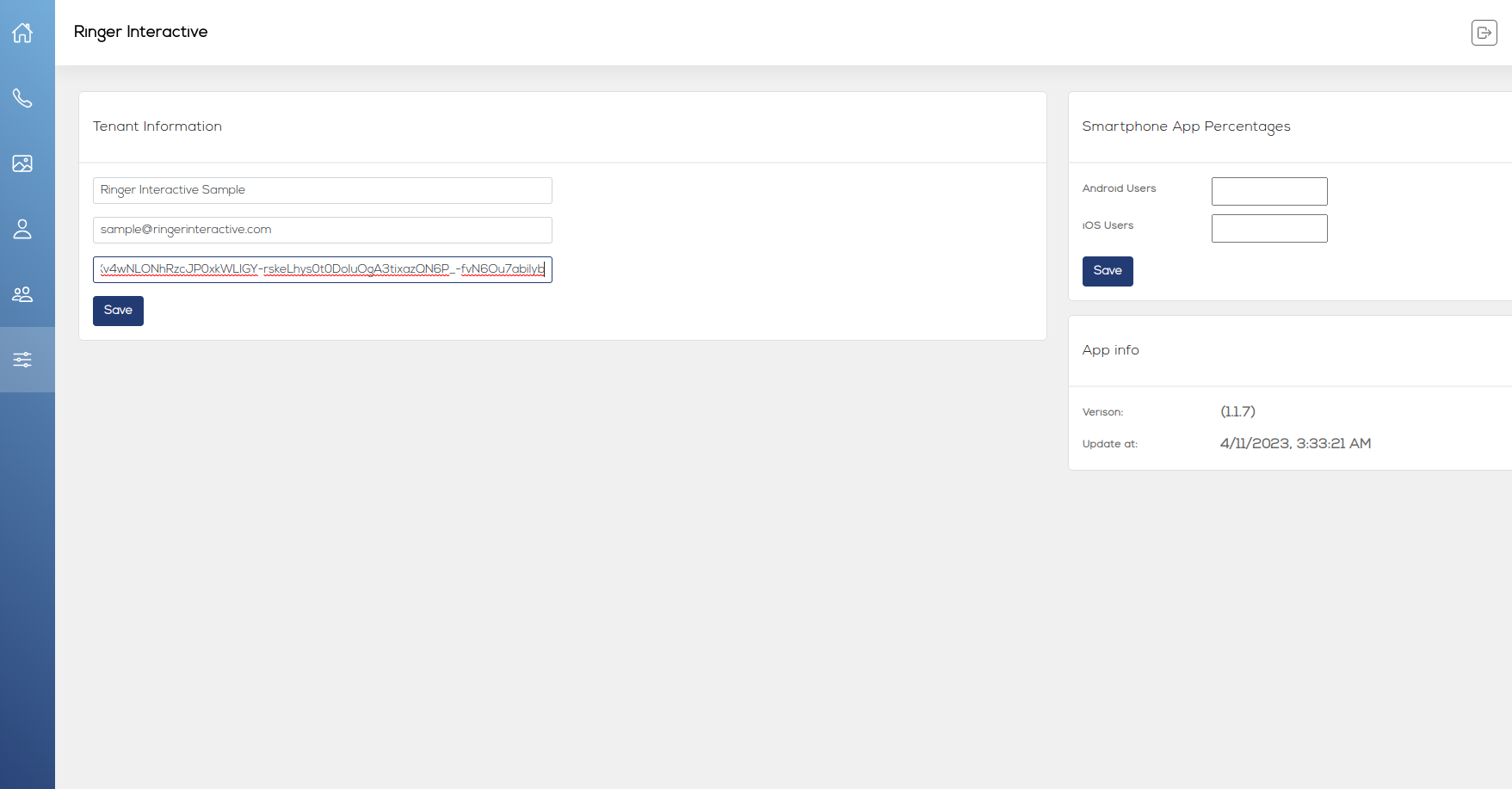The width and height of the screenshot is (1512, 789).
Task: Save the Smartphone App Percentages
Action: pos(1108,271)
